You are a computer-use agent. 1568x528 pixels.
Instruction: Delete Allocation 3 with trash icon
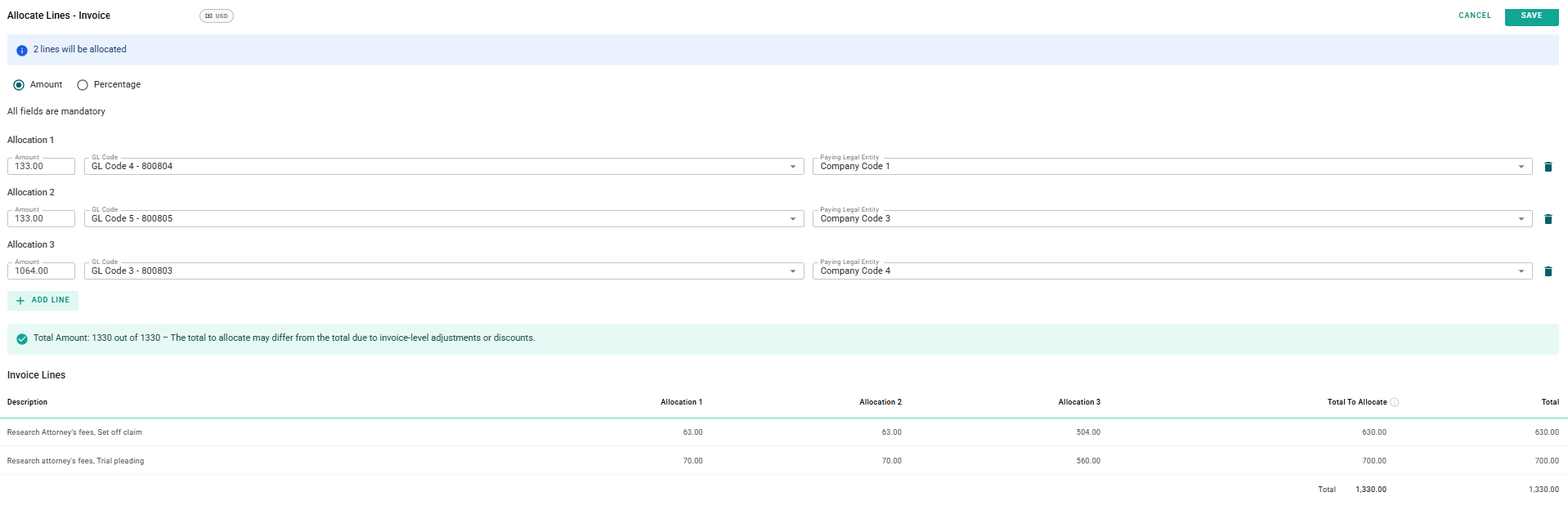1548,271
